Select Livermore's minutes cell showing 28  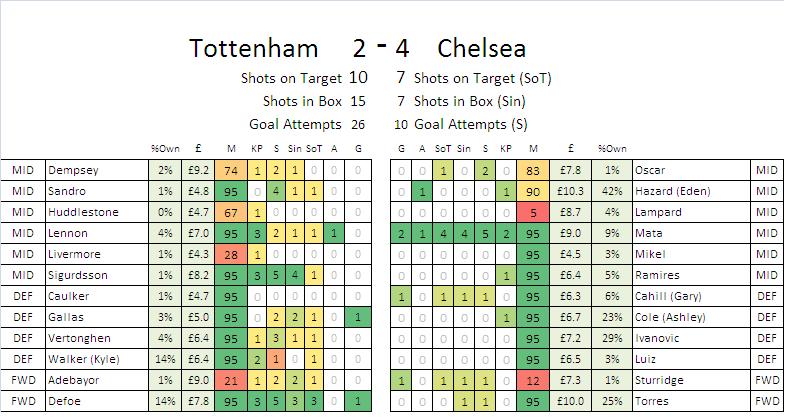(231, 254)
